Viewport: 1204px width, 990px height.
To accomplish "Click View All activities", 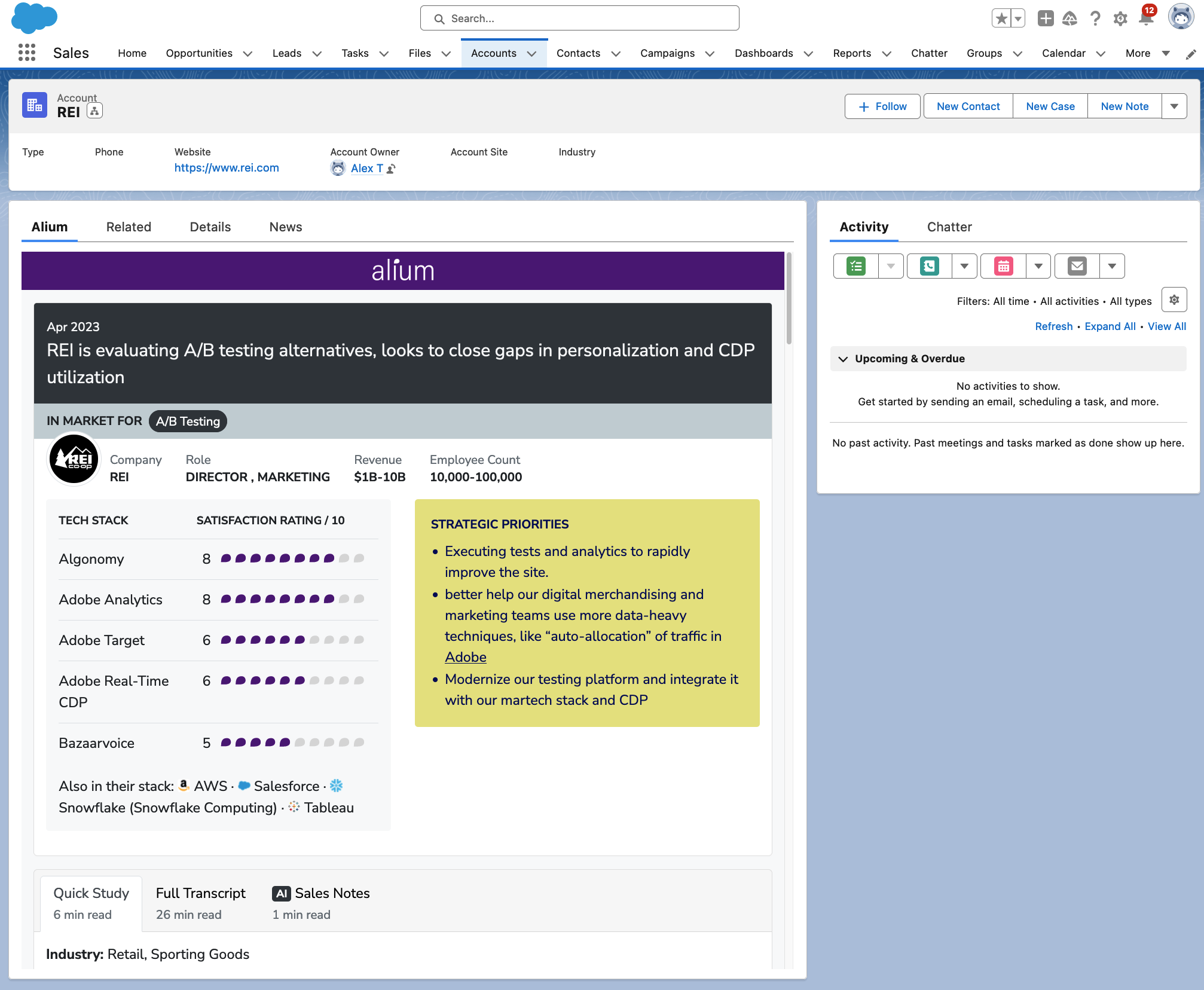I will point(1167,326).
